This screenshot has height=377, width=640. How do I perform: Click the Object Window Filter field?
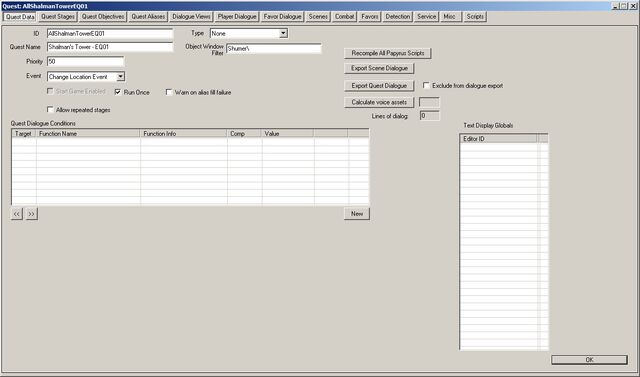click(274, 49)
